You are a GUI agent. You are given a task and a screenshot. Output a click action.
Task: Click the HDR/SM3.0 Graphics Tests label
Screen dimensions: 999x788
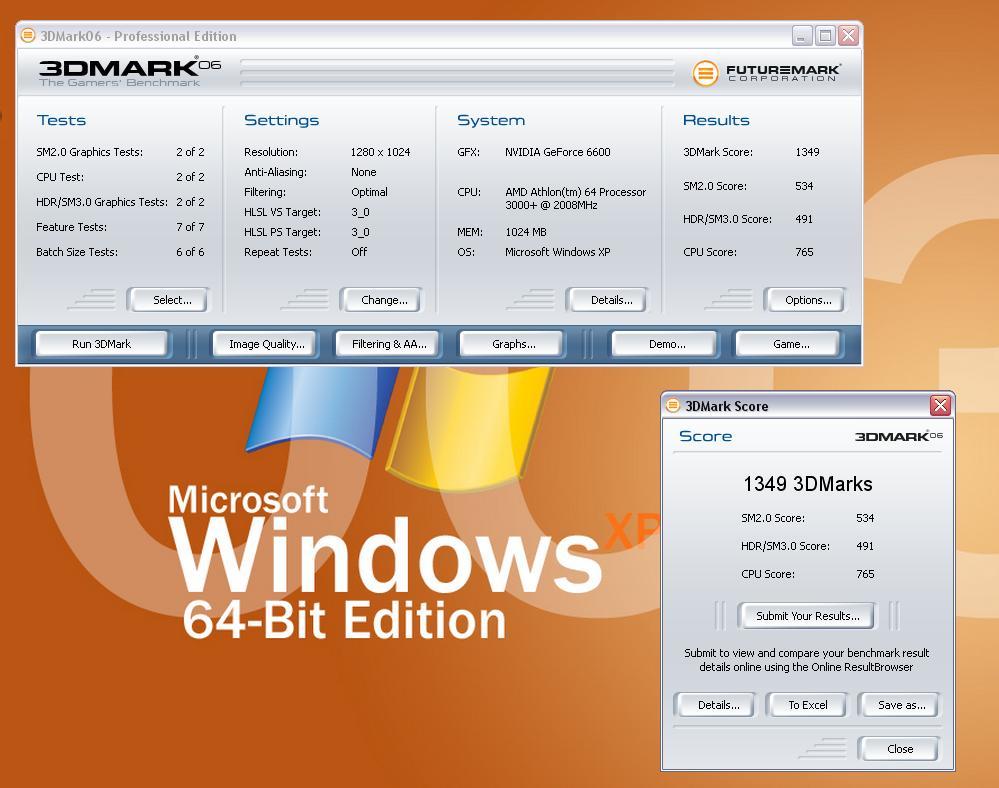click(x=102, y=203)
